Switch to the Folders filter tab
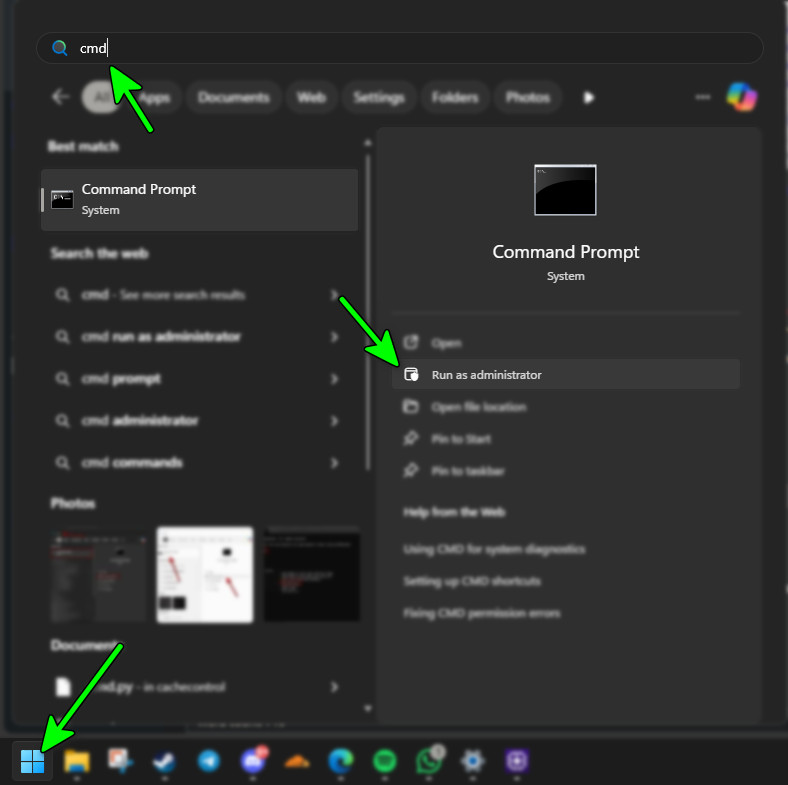Image resolution: width=788 pixels, height=785 pixels. pos(455,97)
